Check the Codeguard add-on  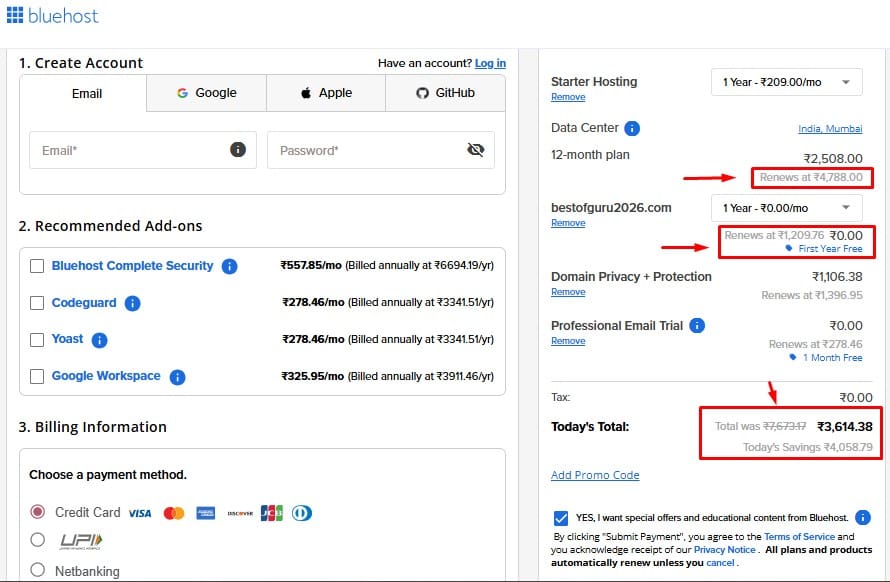37,303
